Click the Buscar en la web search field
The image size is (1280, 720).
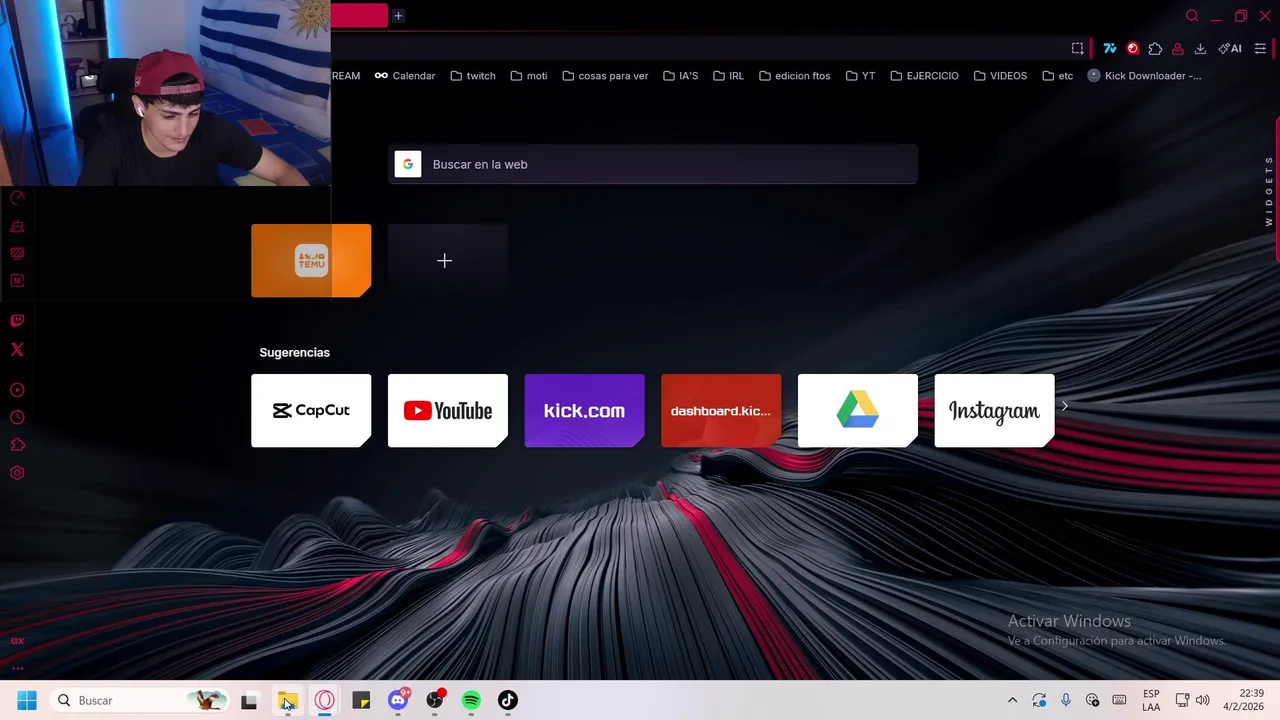[x=653, y=164]
